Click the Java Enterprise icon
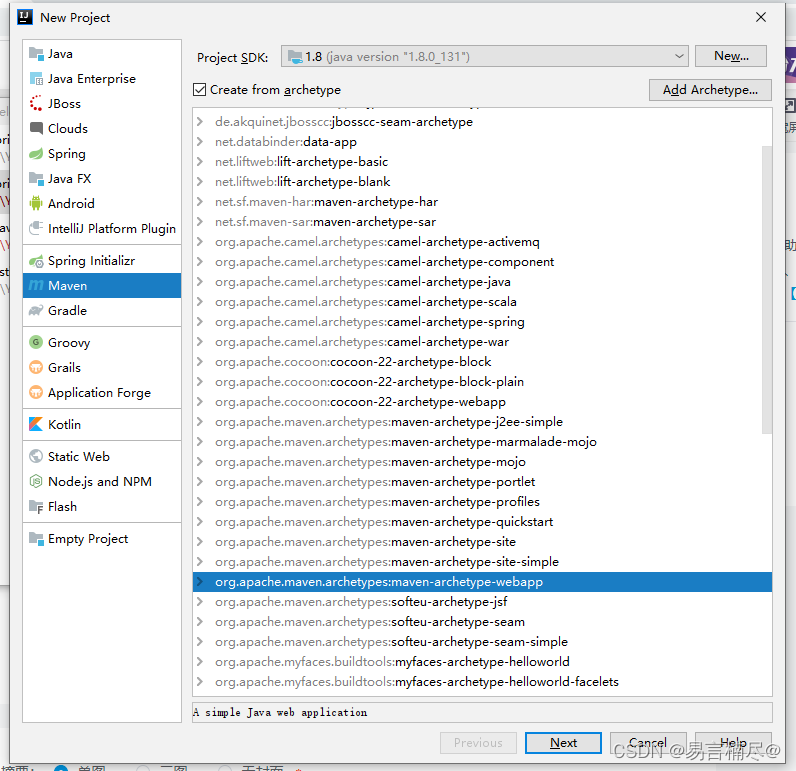 click(x=36, y=79)
